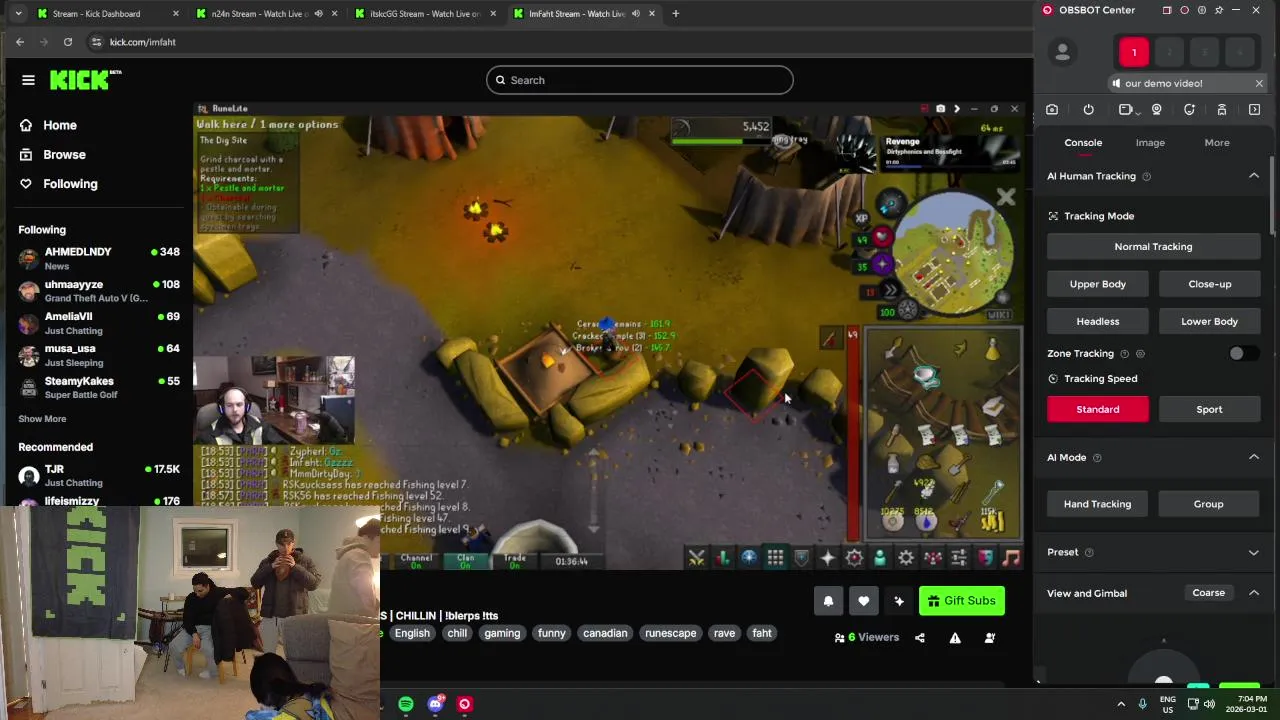The image size is (1280, 720).
Task: Expand the Preset section
Action: pyautogui.click(x=1254, y=552)
